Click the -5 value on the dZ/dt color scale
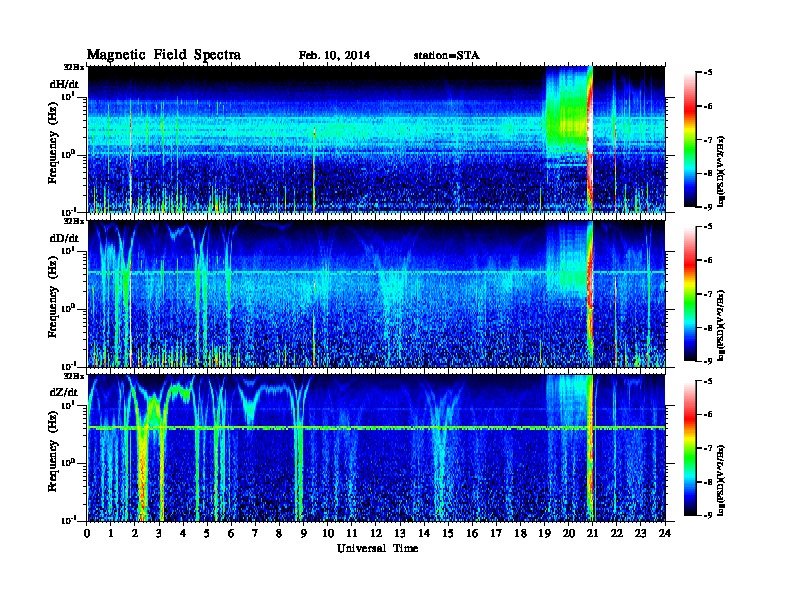 (708, 381)
